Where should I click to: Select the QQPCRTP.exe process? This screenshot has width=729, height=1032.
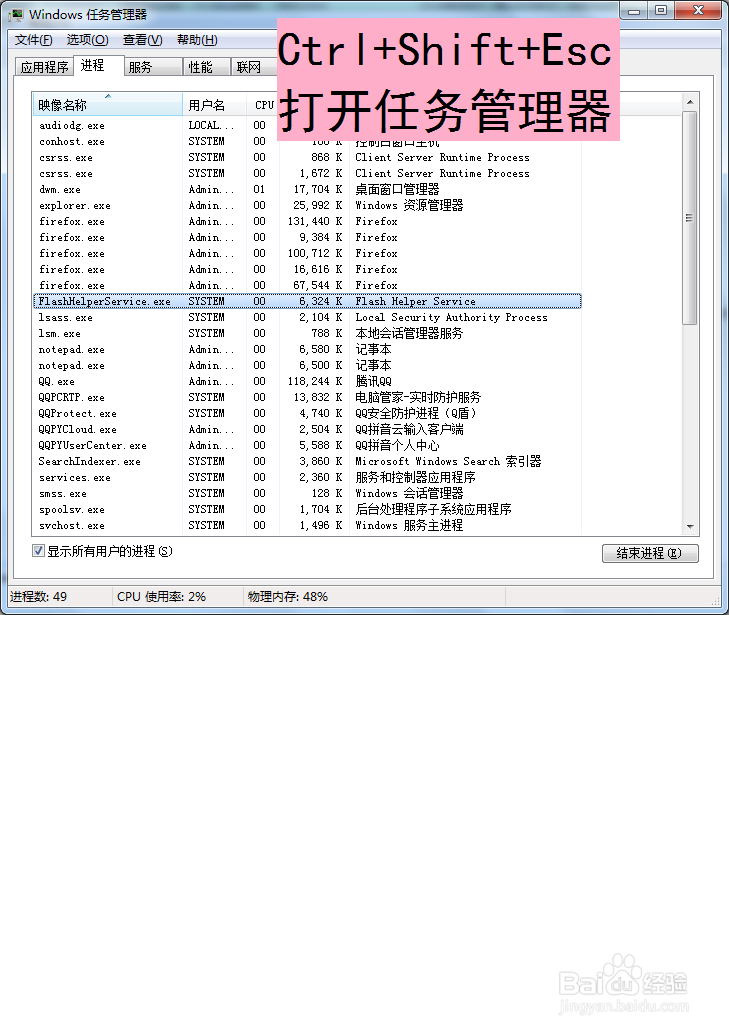click(x=307, y=398)
